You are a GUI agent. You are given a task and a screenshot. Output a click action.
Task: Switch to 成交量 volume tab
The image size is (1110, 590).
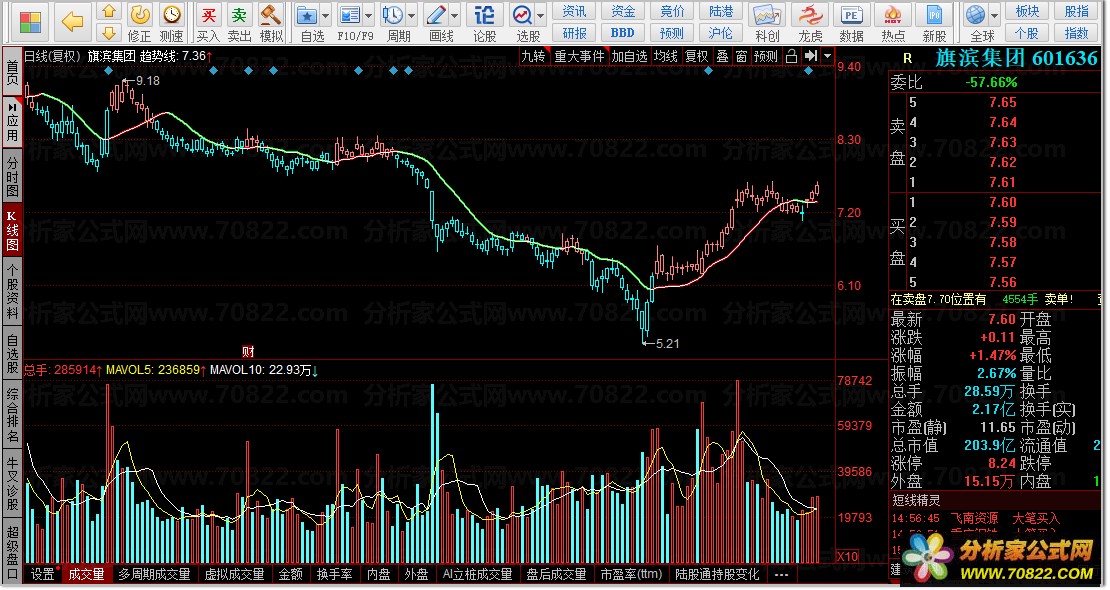pos(86,574)
